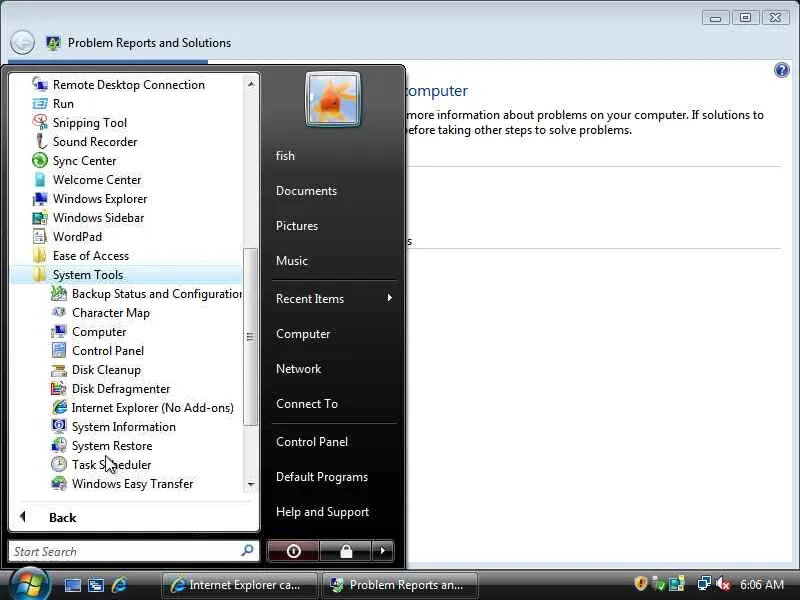This screenshot has width=800, height=600.
Task: Expand the Ease of Access folder
Action: 126,256
